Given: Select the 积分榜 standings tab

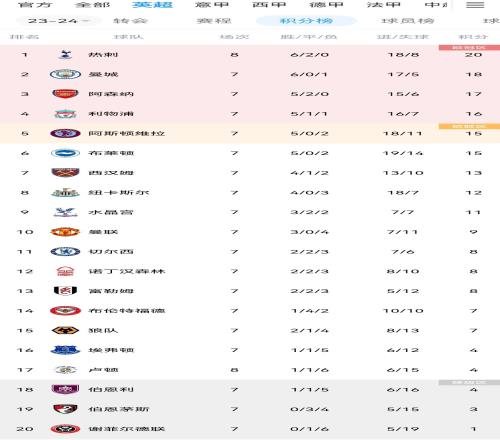Looking at the screenshot, I should [x=306, y=21].
